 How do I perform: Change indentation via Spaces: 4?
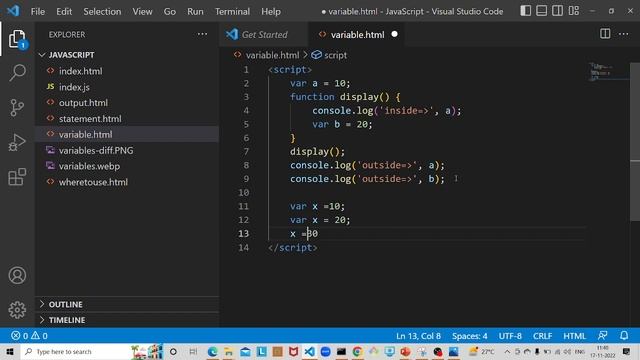pos(469,336)
